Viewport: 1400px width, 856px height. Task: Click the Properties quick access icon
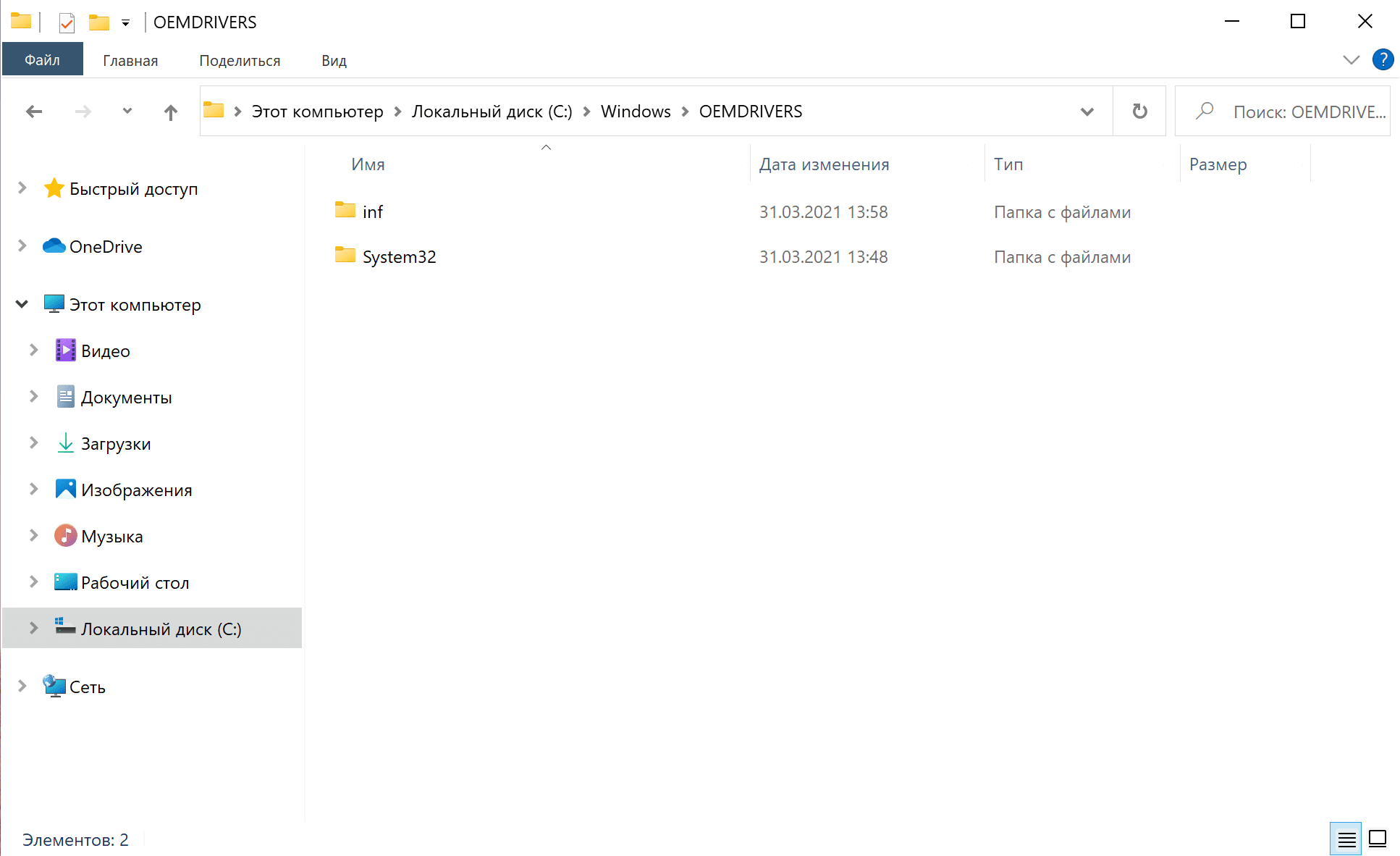(67, 22)
